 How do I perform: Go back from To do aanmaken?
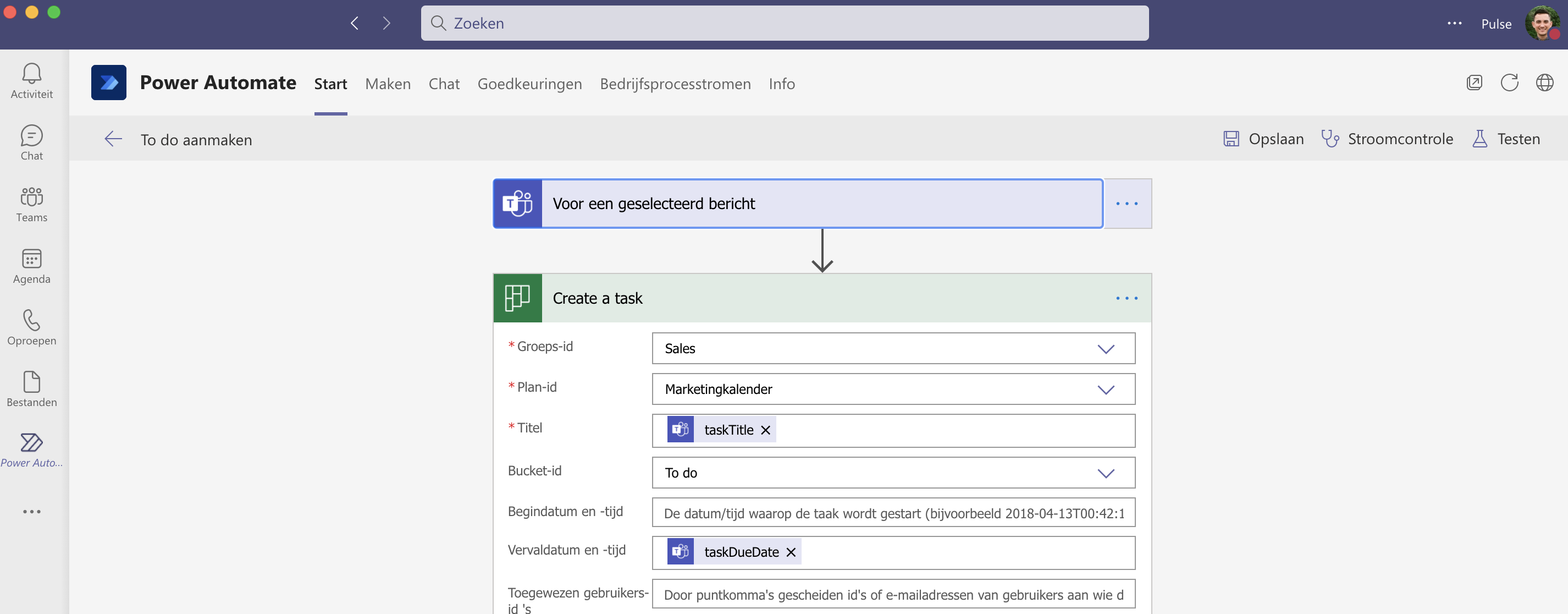coord(113,139)
